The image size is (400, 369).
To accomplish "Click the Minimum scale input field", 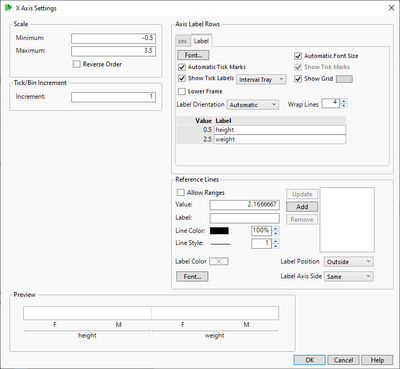I will 113,38.
